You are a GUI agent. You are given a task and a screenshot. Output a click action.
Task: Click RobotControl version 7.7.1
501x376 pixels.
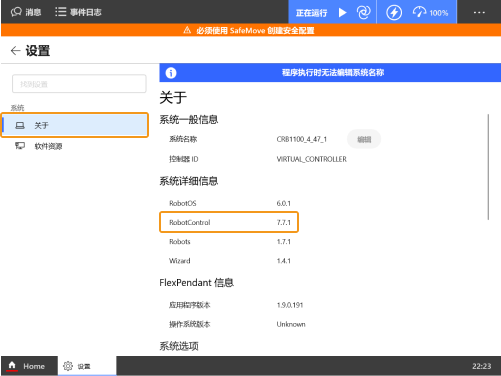click(284, 222)
